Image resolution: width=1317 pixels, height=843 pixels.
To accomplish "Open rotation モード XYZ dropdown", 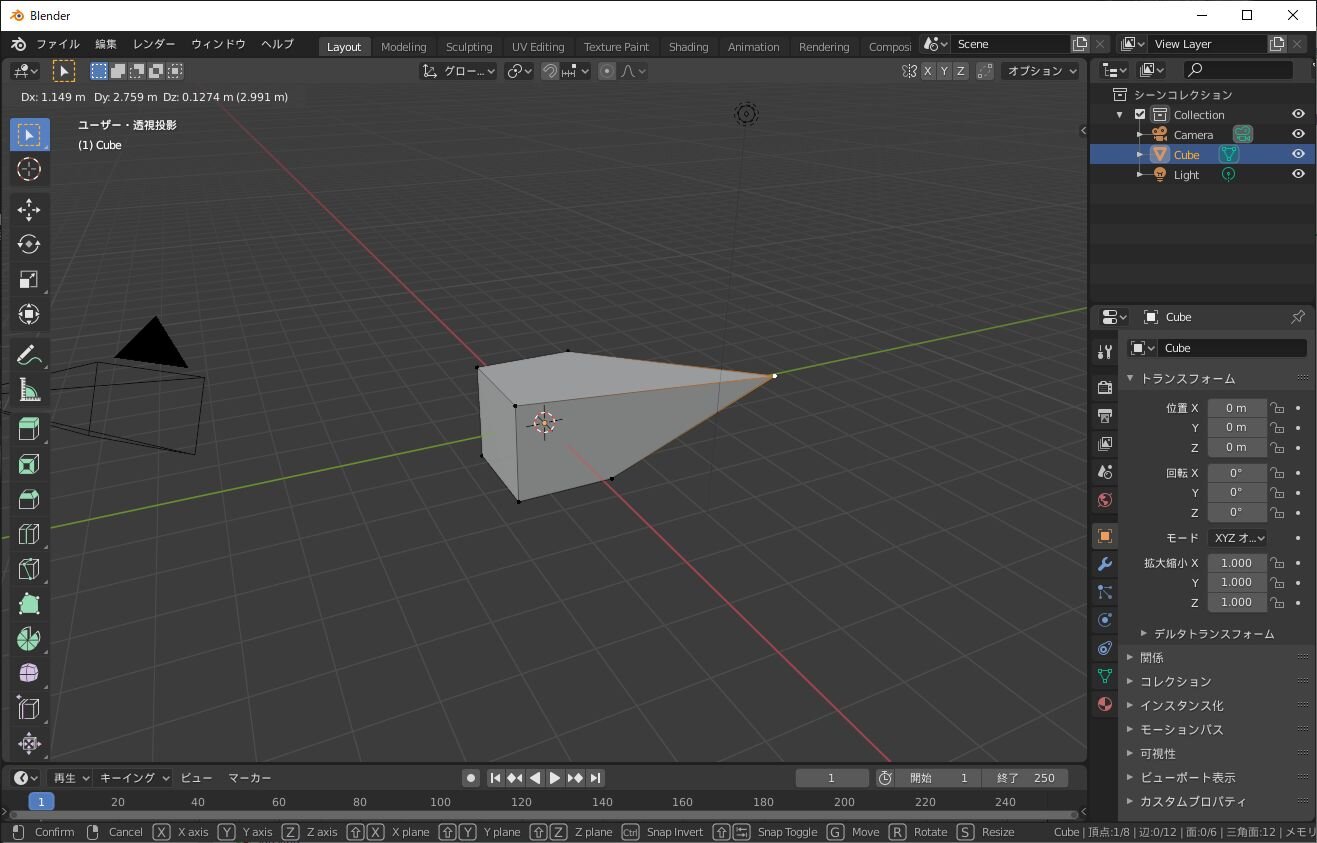I will tap(1238, 538).
